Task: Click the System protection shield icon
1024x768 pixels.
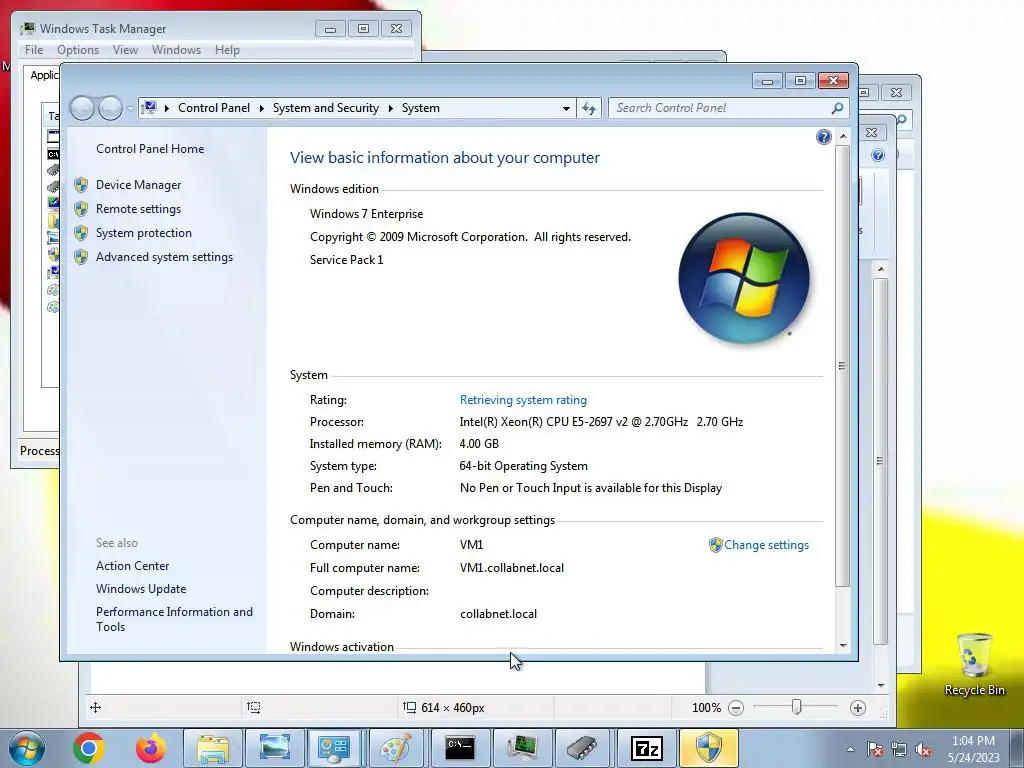Action: click(81, 233)
